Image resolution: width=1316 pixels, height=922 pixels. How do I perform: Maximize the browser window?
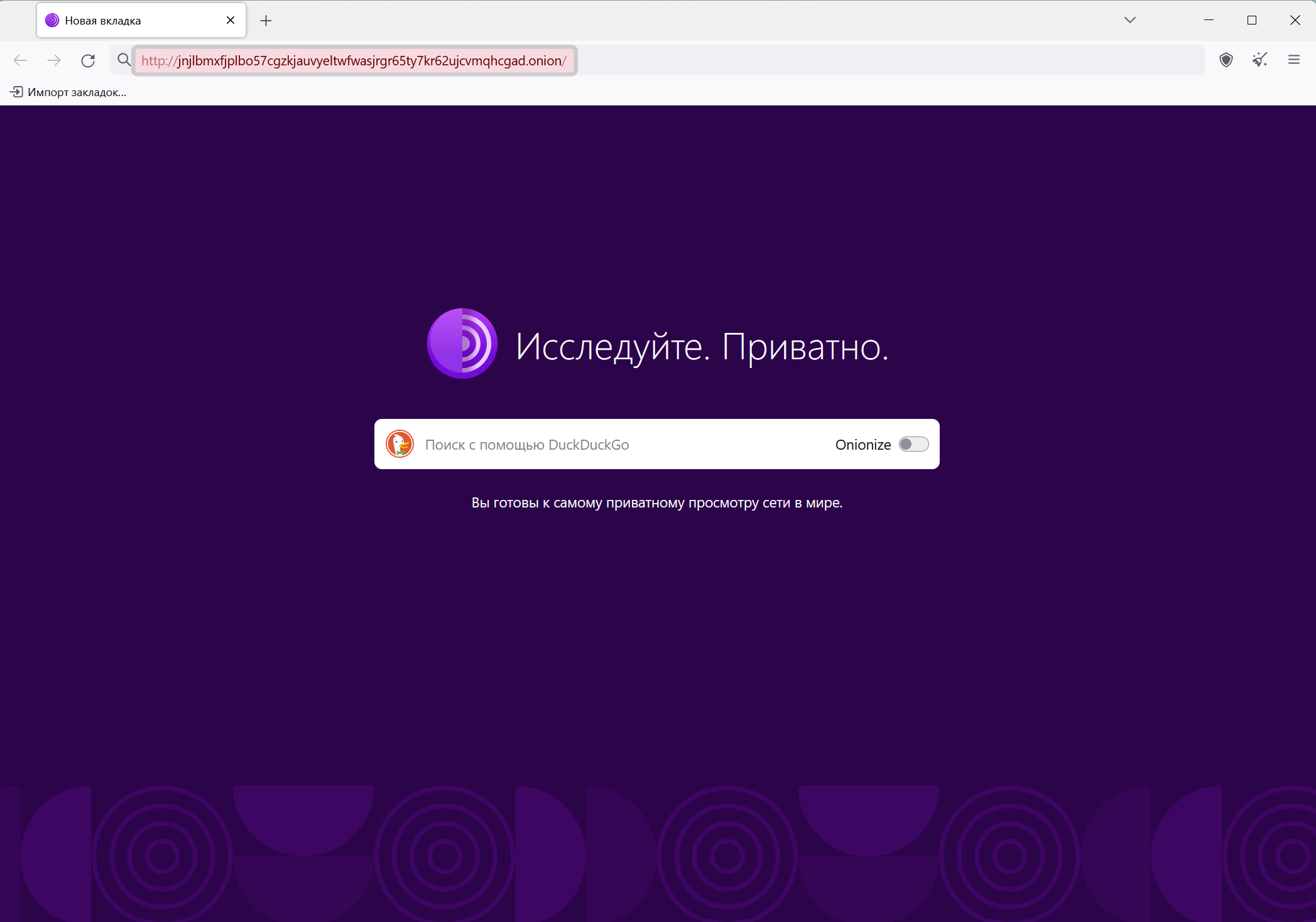pyautogui.click(x=1251, y=20)
